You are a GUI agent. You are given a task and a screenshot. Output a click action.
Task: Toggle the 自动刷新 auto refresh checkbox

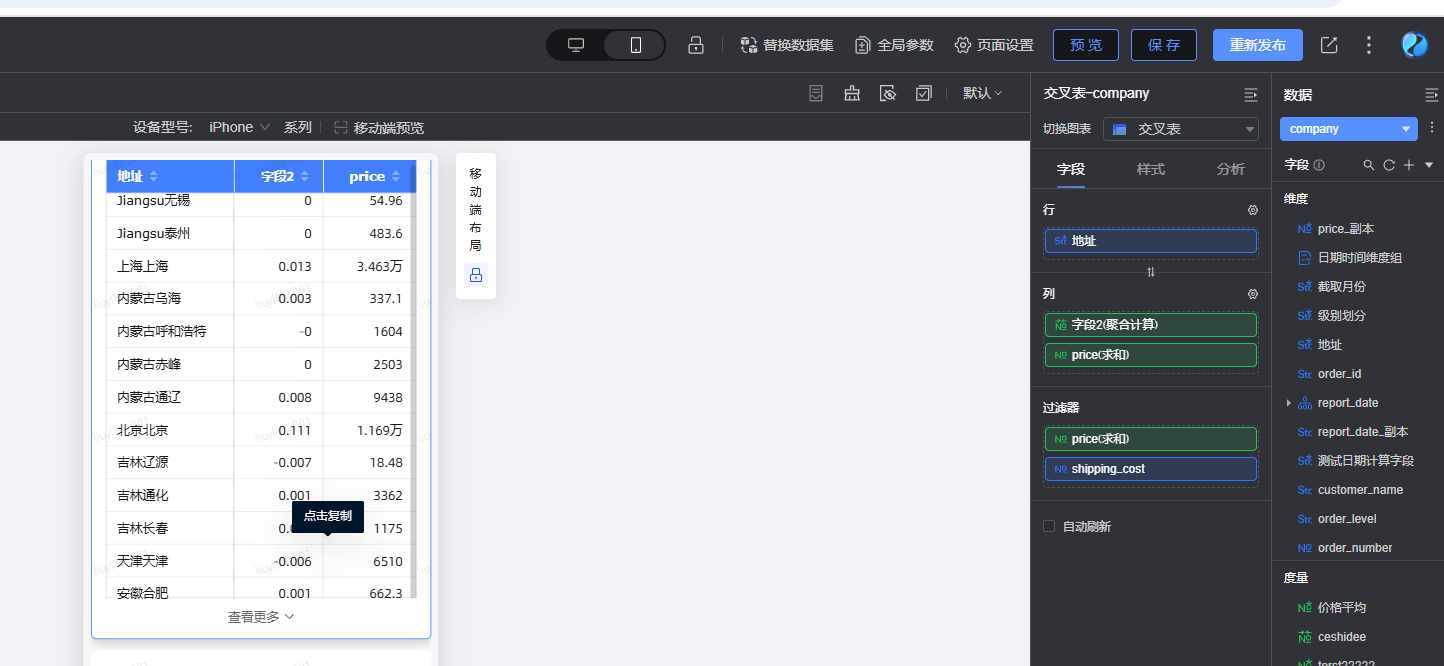1049,526
